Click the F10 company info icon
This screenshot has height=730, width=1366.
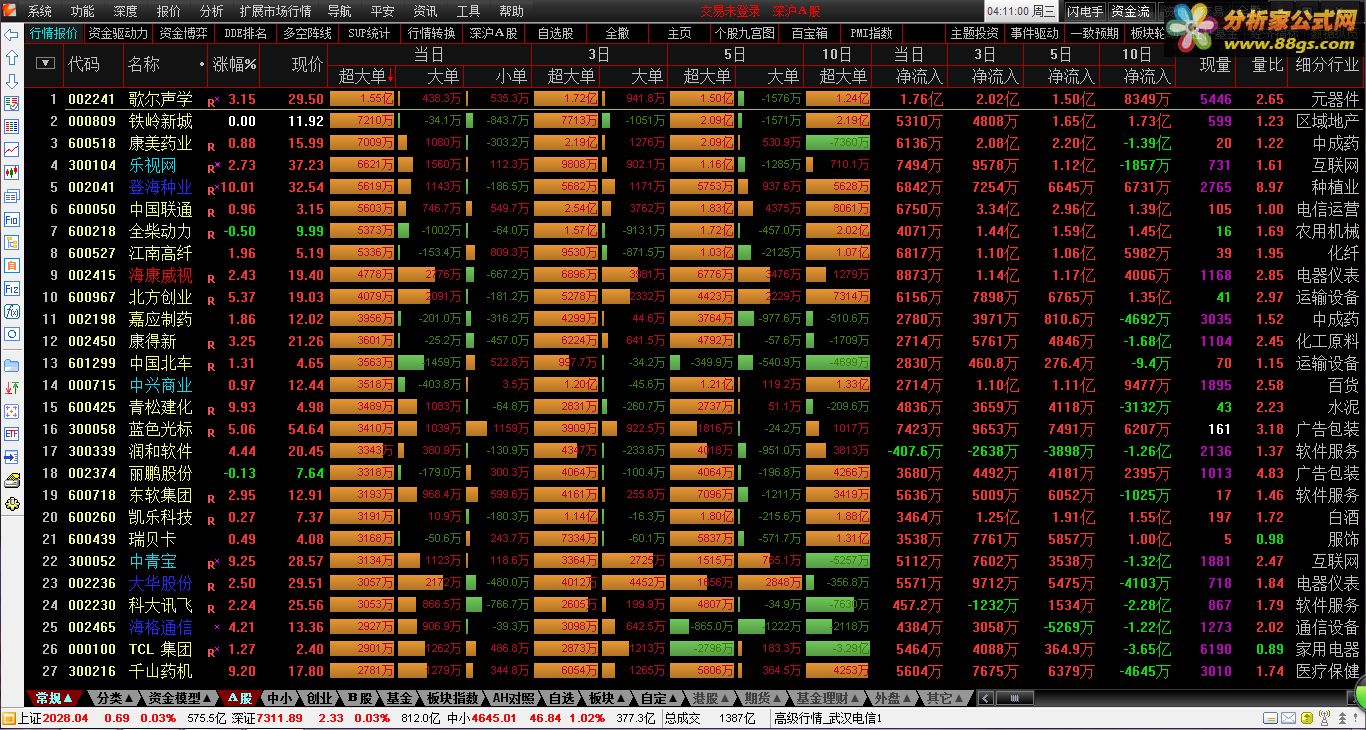[x=12, y=218]
